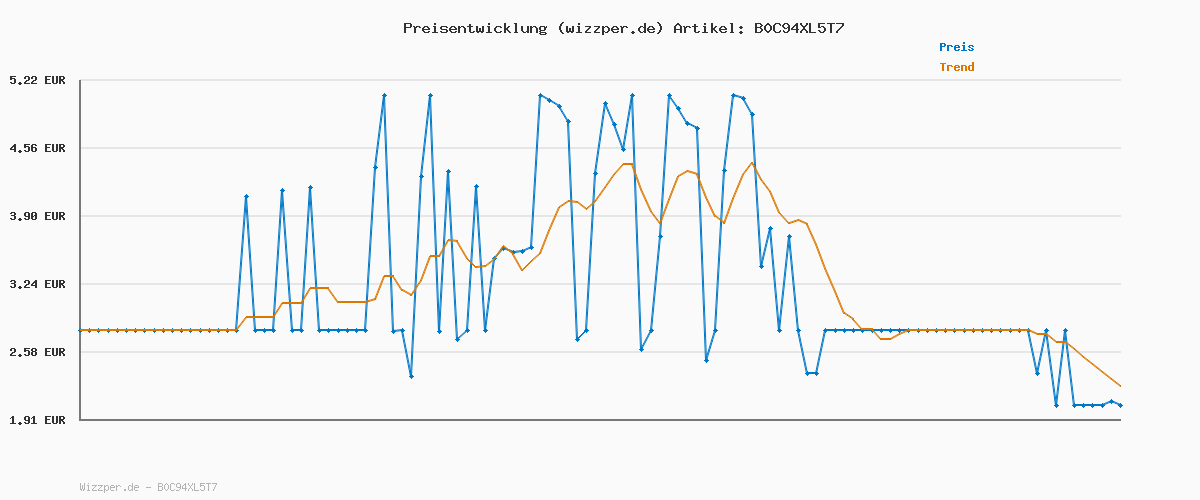Click the chart title Preisentwicklung text
This screenshot has width=1200, height=500.
475,28
